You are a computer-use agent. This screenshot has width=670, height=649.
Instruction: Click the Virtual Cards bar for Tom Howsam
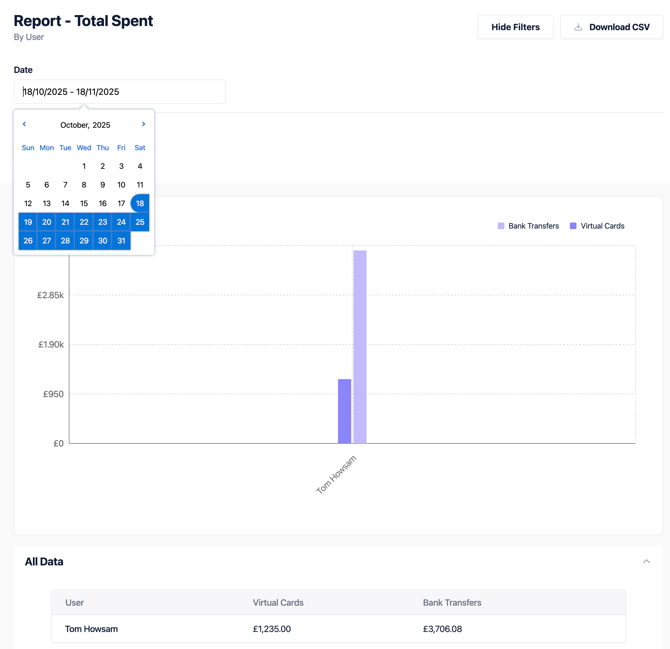[344, 411]
